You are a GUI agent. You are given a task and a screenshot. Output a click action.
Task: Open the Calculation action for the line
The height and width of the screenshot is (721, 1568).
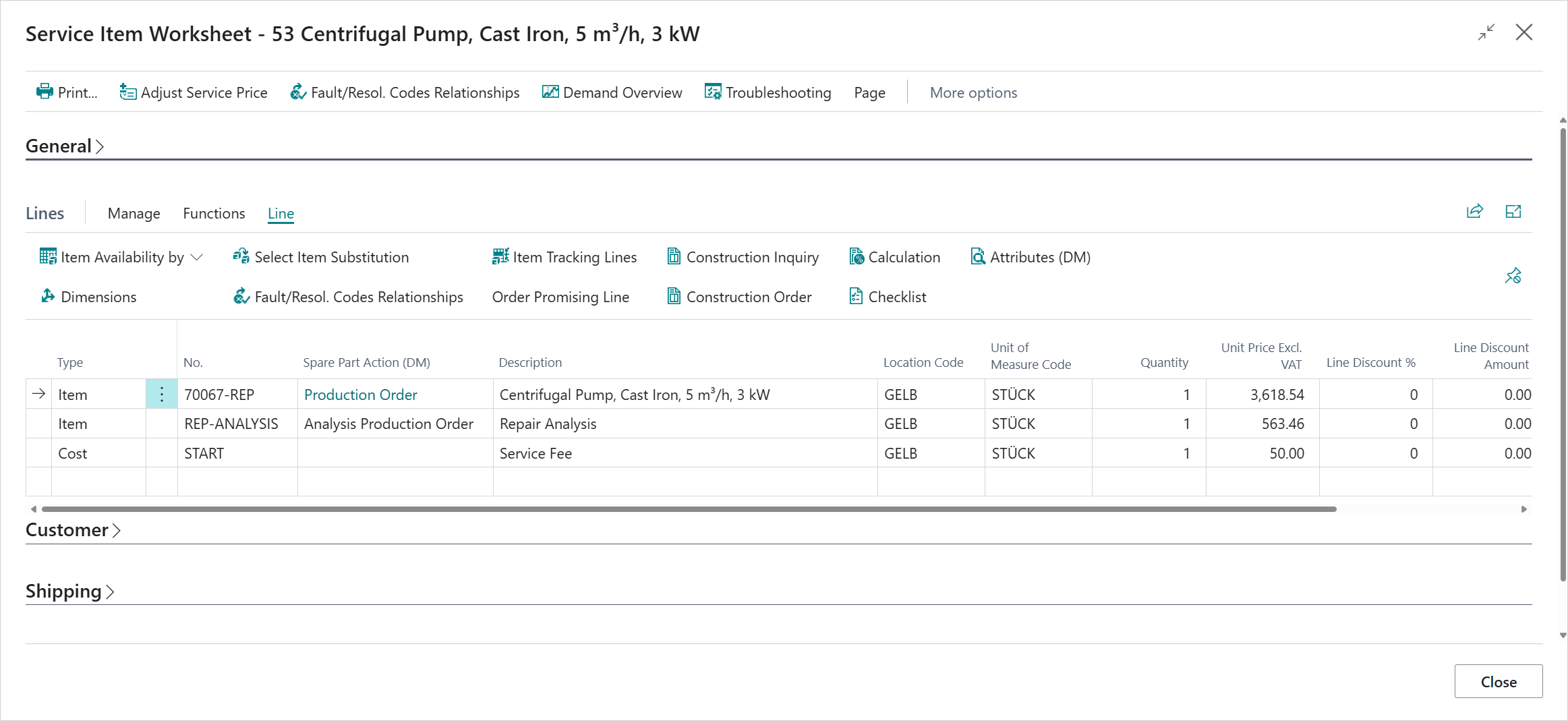(x=894, y=257)
